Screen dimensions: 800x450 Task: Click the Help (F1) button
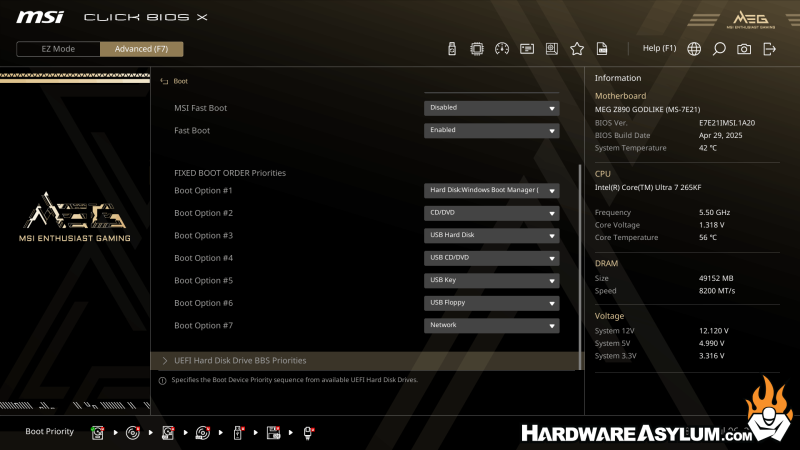659,48
